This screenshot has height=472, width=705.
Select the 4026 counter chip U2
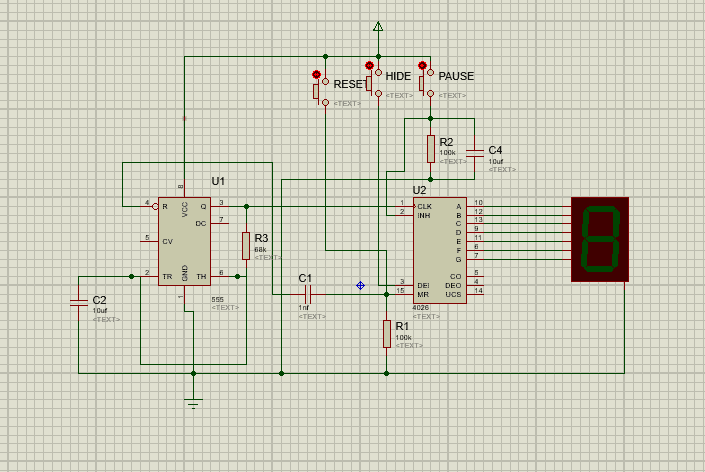tap(440, 250)
